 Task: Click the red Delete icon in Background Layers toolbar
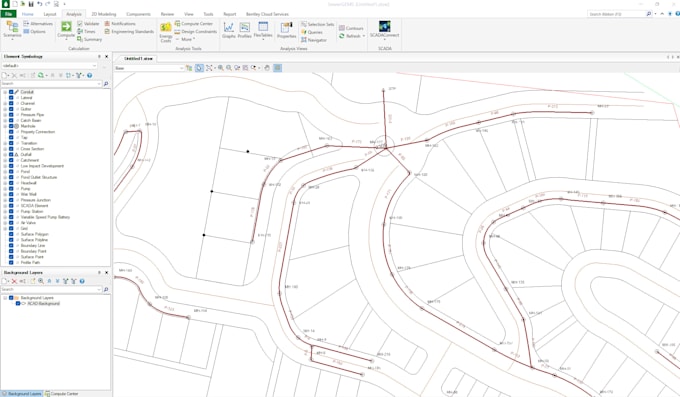pyautogui.click(x=14, y=281)
